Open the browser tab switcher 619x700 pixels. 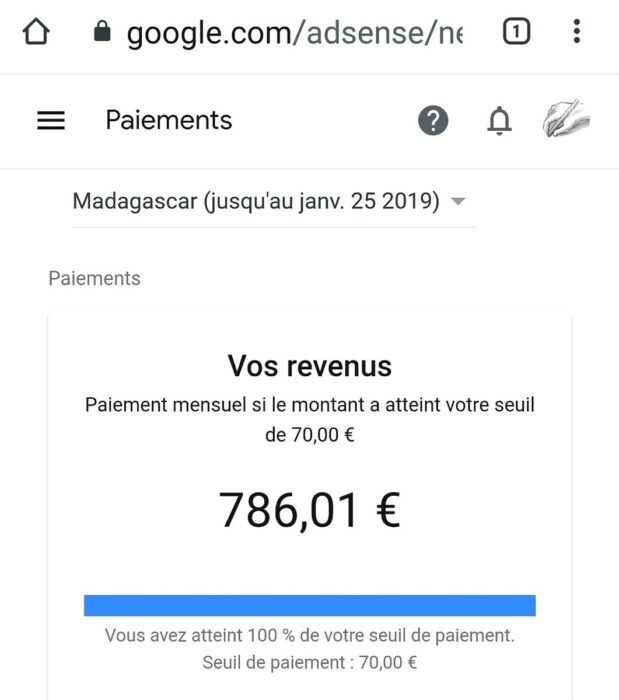click(x=516, y=31)
